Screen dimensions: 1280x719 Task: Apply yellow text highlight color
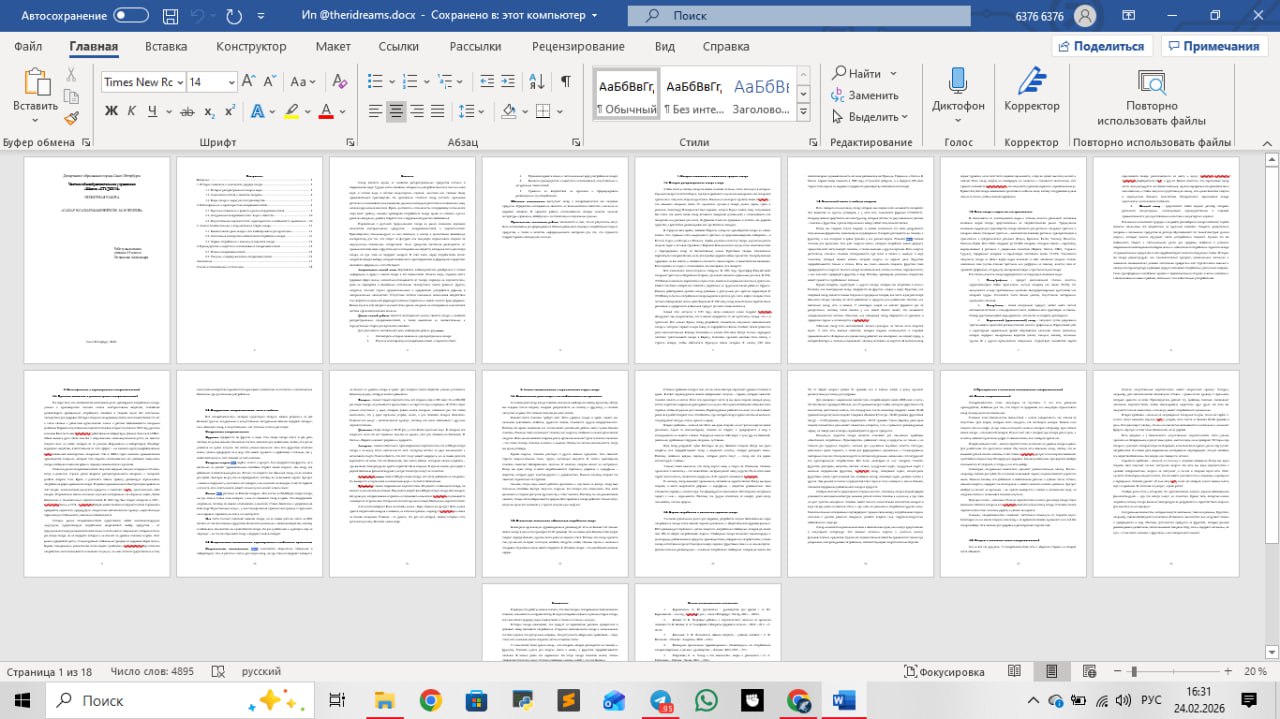291,111
